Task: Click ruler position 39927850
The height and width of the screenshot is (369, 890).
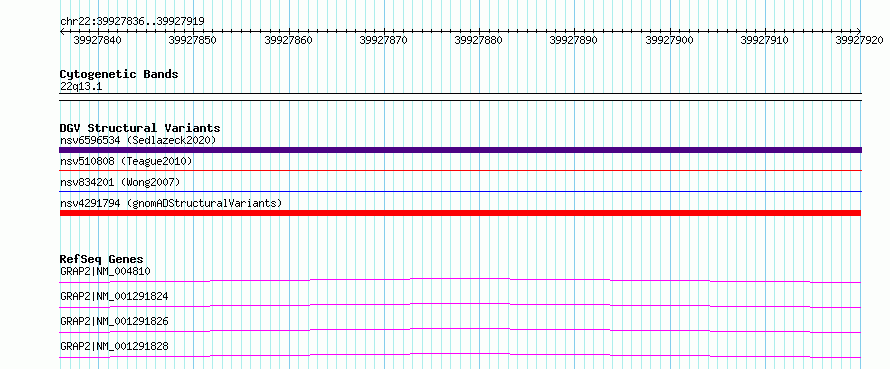Action: (193, 40)
